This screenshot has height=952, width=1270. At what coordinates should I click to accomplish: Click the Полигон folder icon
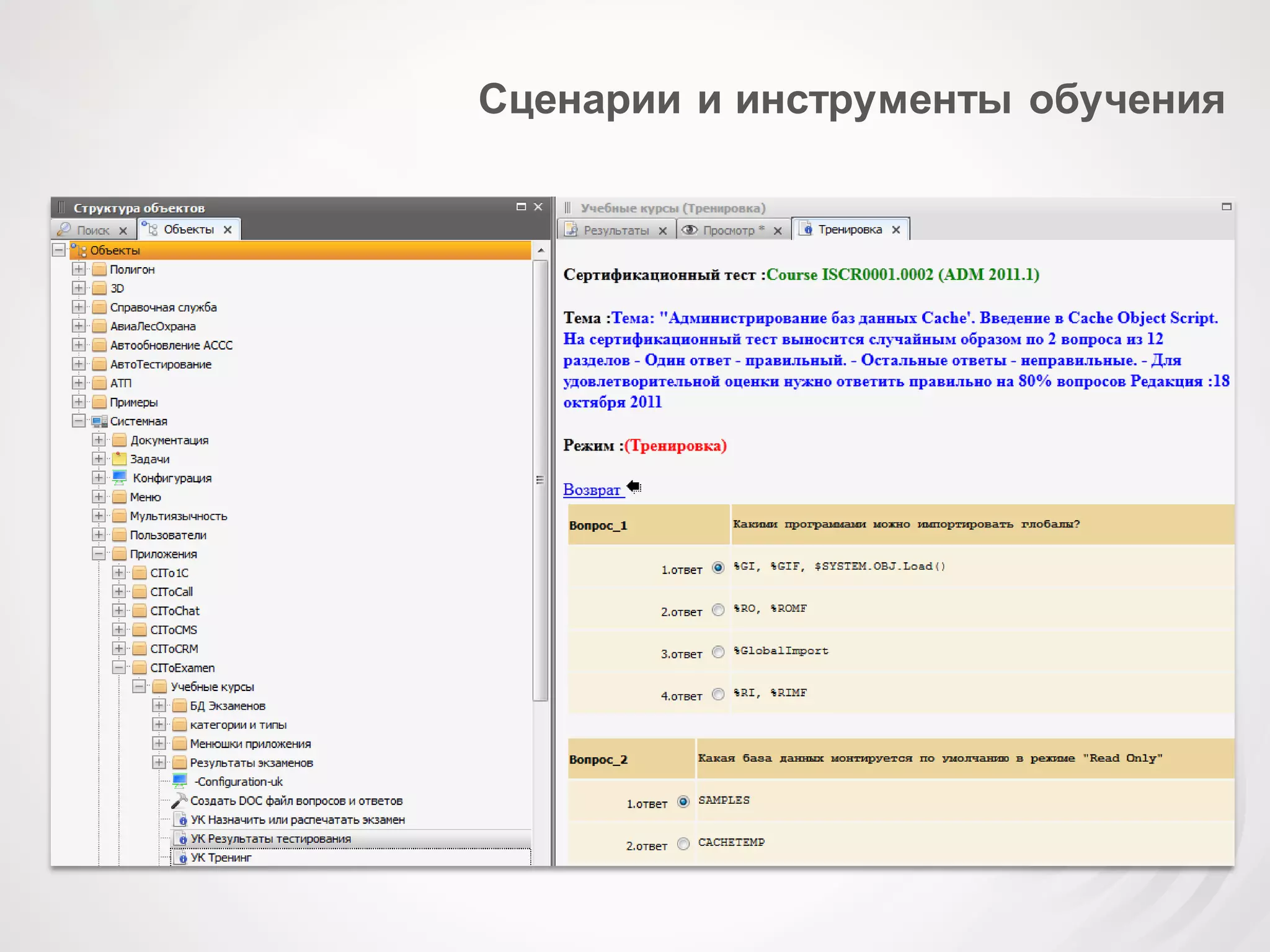[99, 270]
